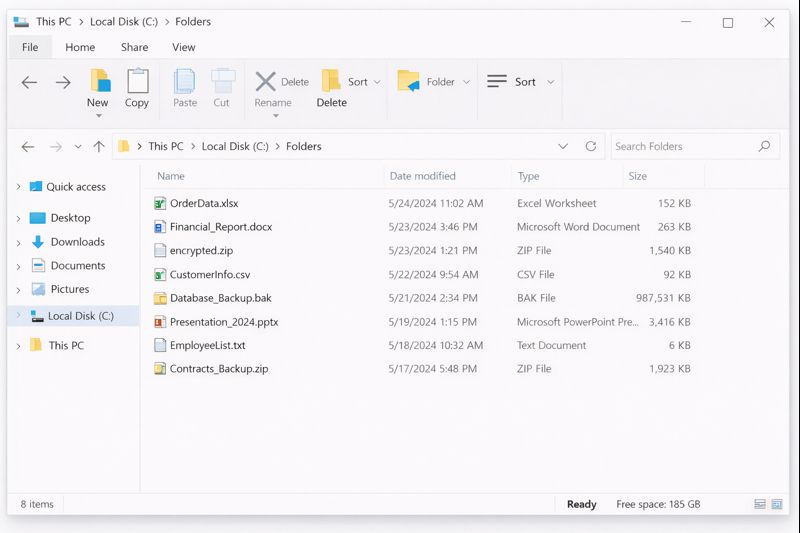Image resolution: width=800 pixels, height=533 pixels.
Task: Open the Share ribbon tab
Action: click(x=134, y=47)
